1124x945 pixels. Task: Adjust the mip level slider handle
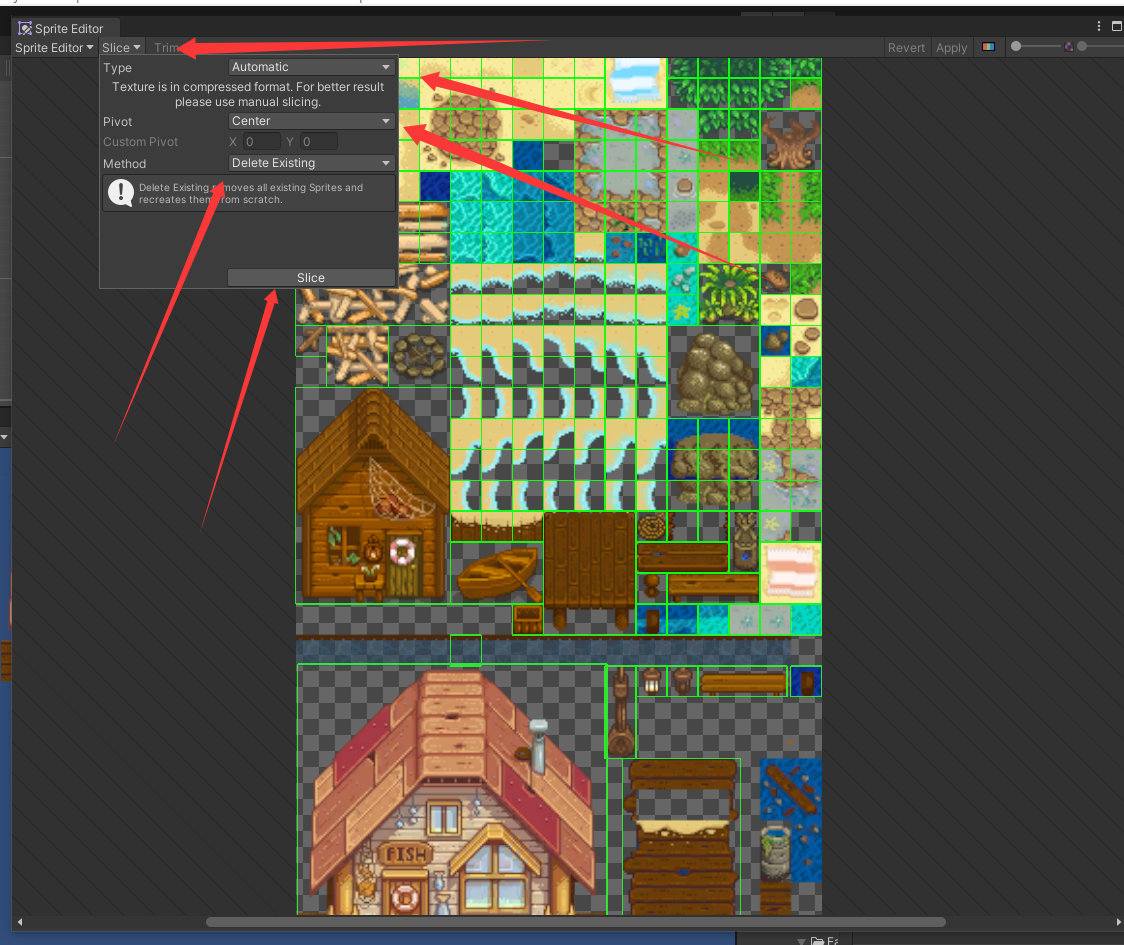pyautogui.click(x=1082, y=46)
